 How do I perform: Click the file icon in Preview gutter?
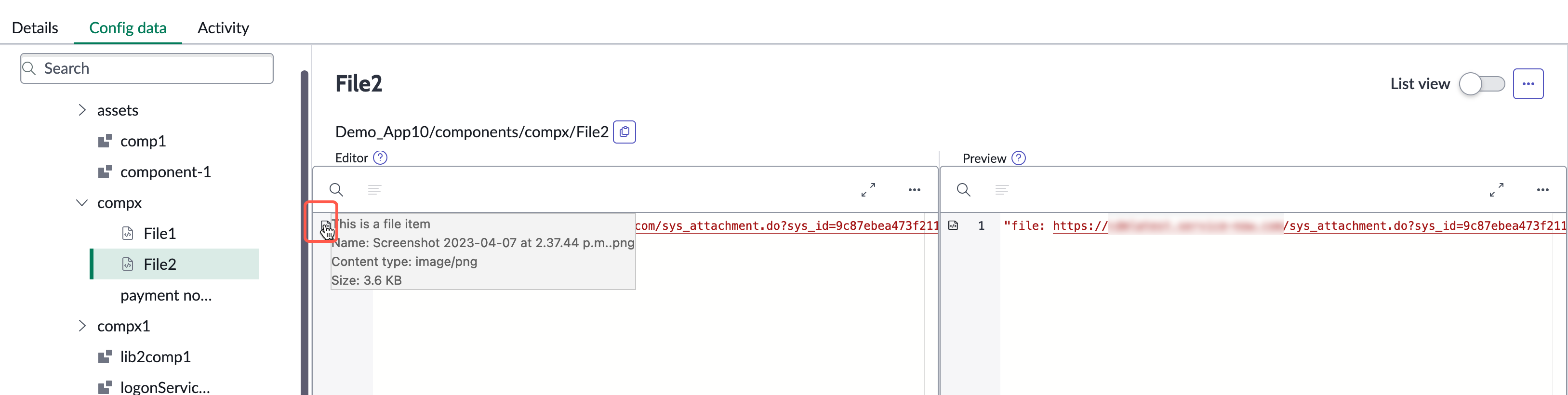pos(953,226)
